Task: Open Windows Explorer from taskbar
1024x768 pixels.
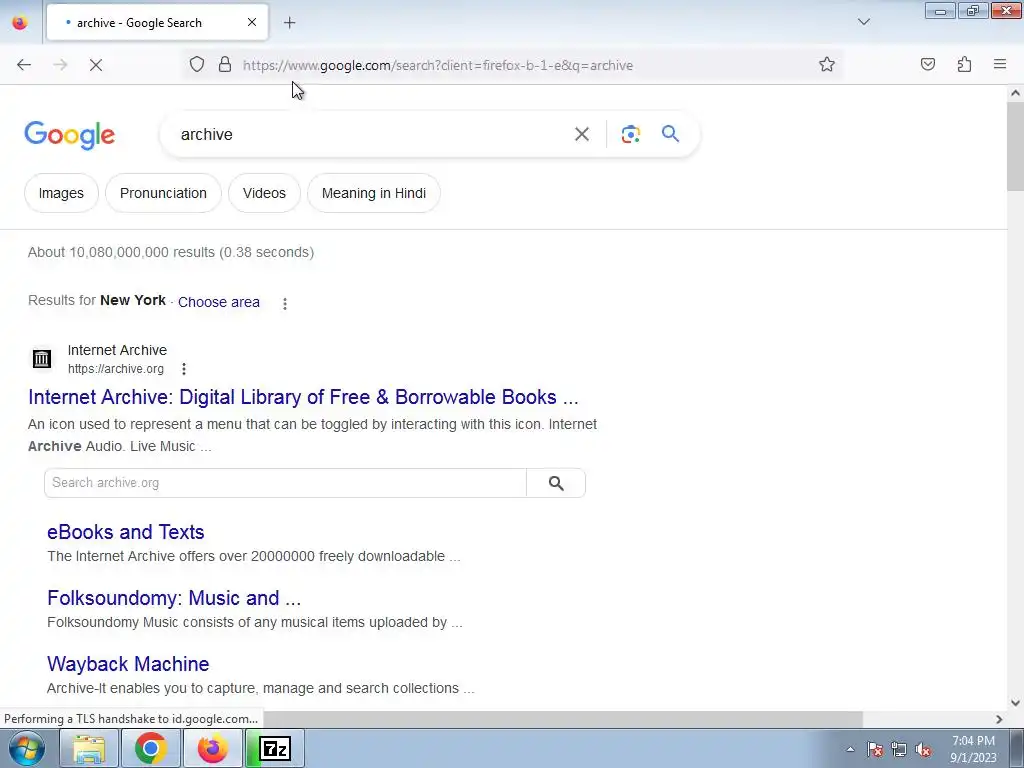Action: [89, 748]
